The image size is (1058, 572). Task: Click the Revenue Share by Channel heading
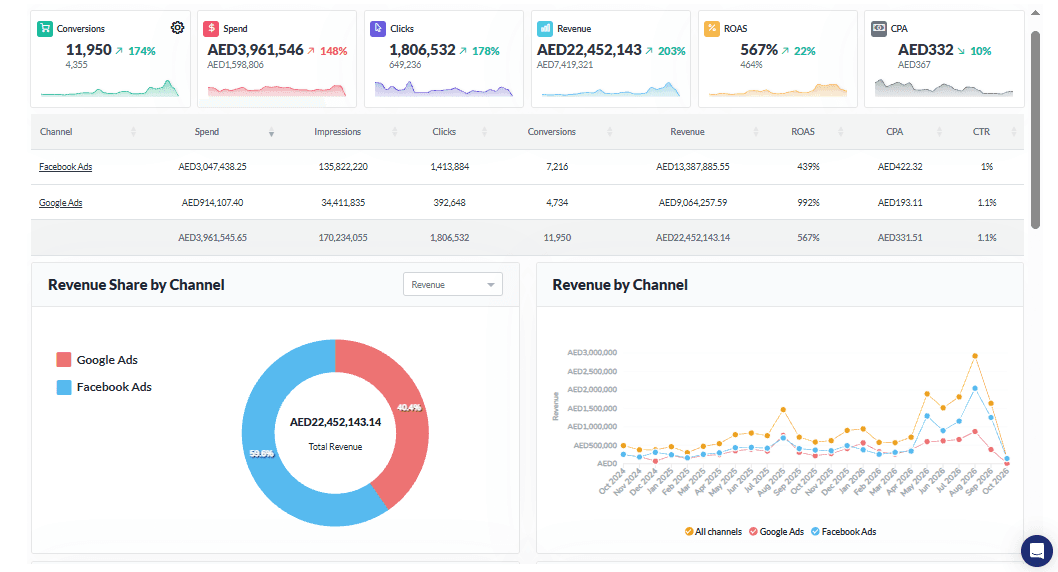pos(136,285)
